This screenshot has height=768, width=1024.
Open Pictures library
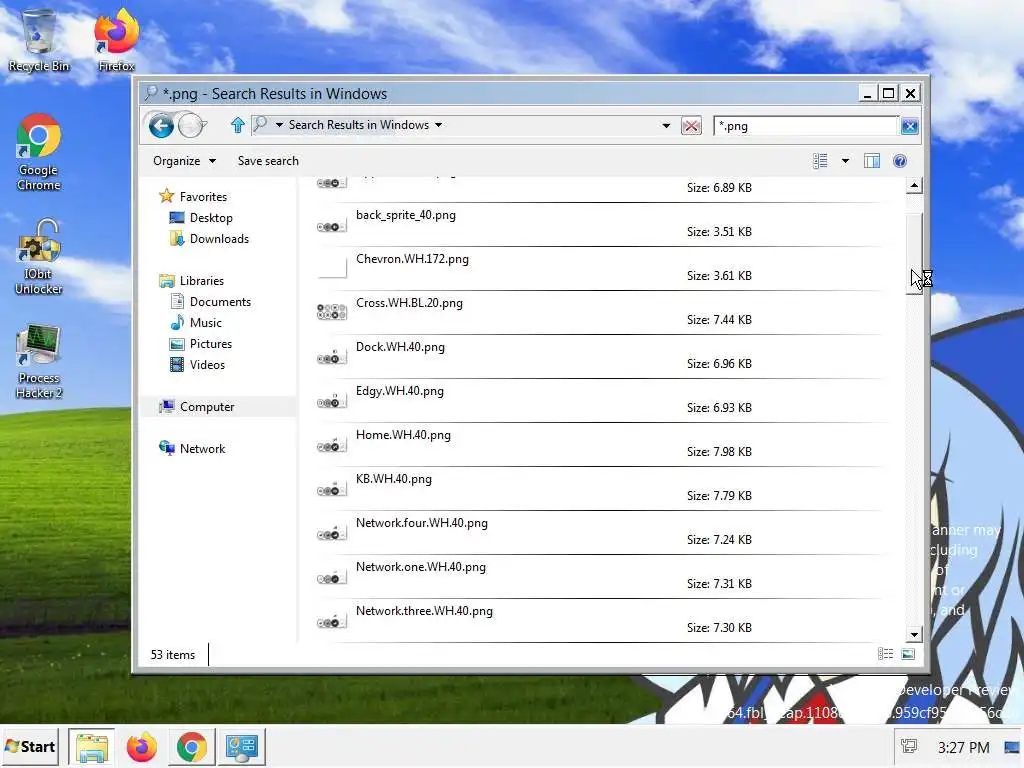210,344
